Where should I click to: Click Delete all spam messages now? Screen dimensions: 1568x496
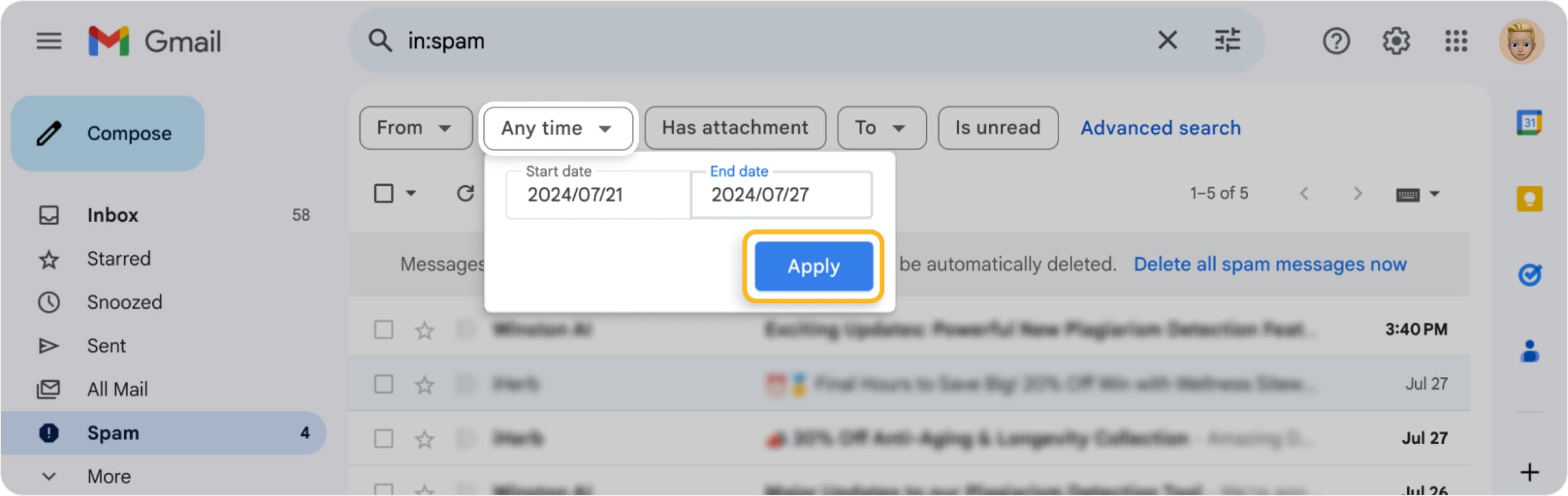[x=1270, y=264]
